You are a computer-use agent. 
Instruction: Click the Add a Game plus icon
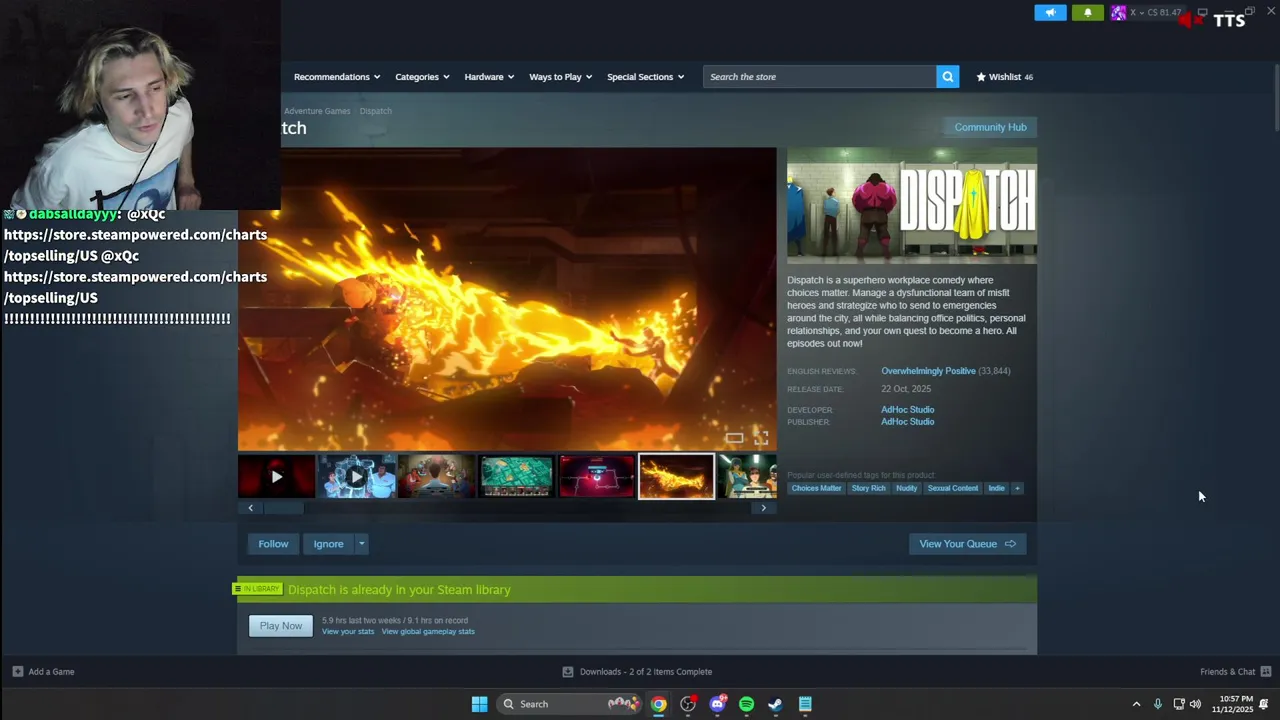point(17,672)
